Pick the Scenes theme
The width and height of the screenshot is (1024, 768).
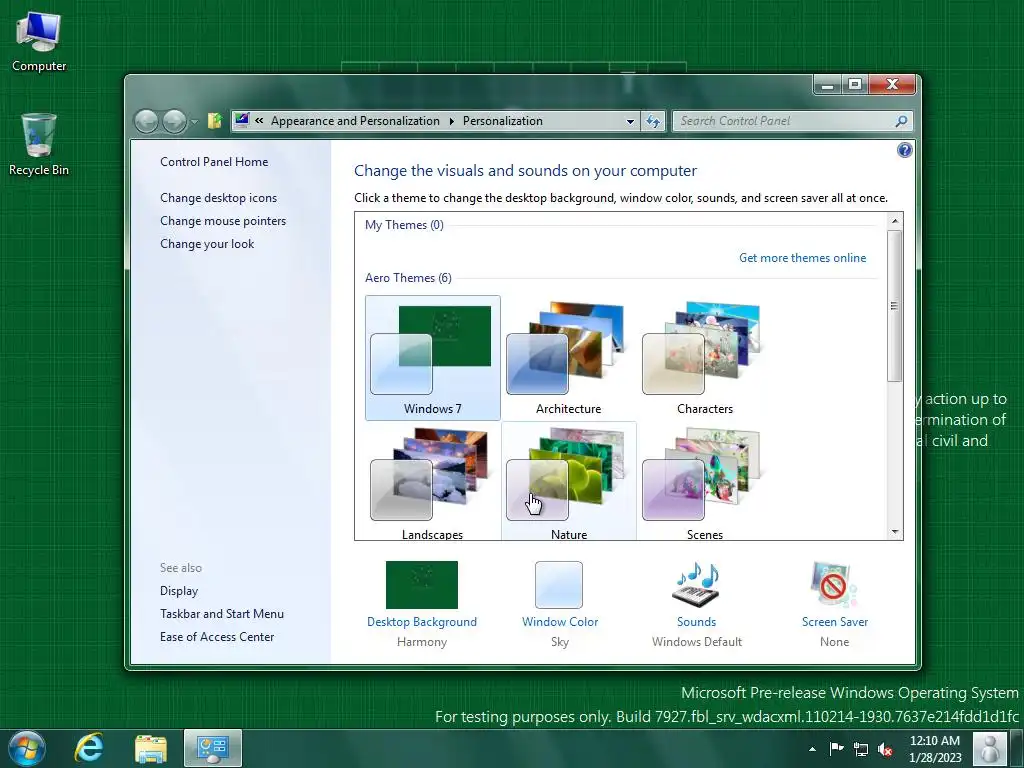[x=705, y=481]
